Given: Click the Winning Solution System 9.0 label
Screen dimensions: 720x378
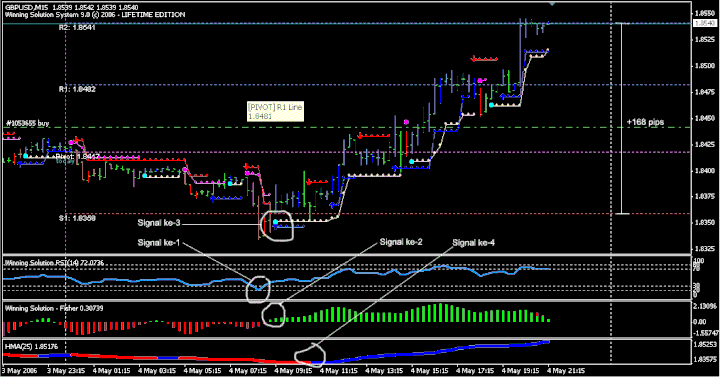Looking at the screenshot, I should 95,15.
